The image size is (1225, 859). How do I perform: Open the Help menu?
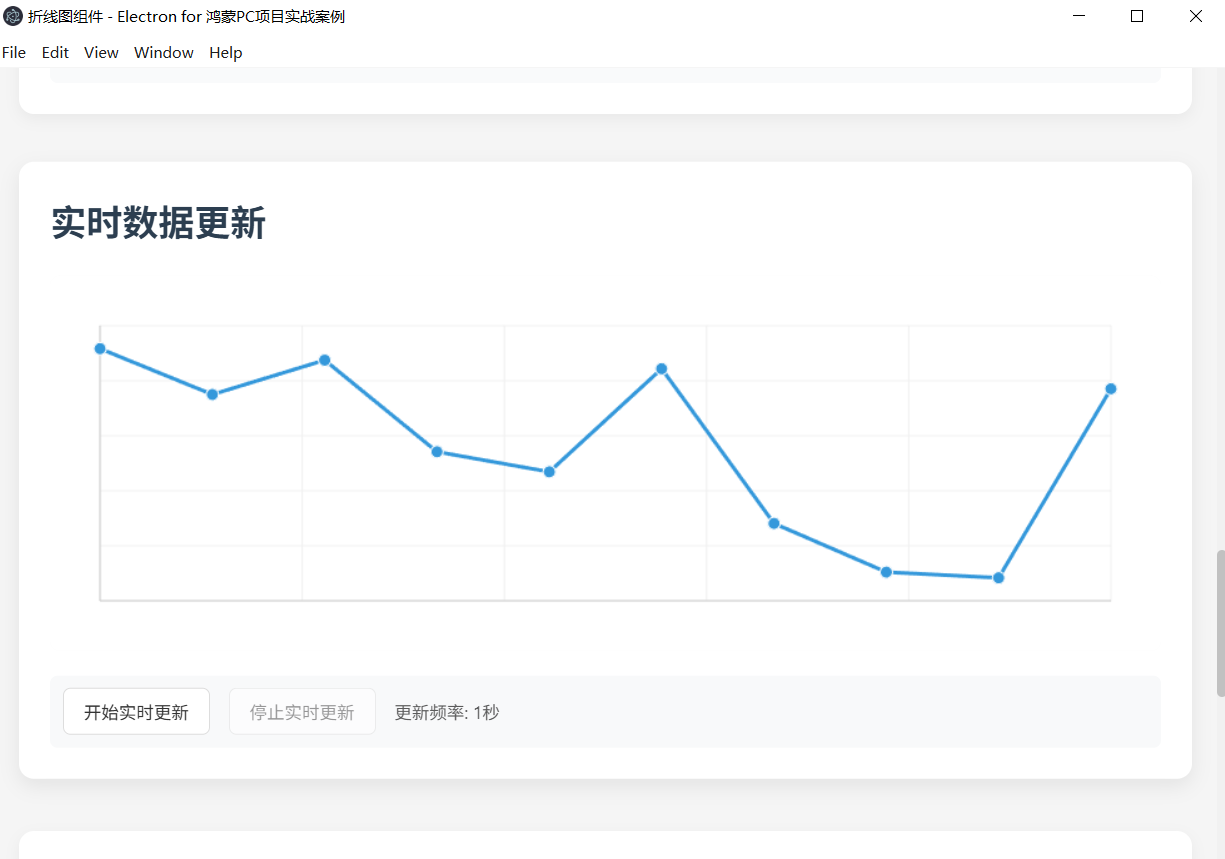pos(226,52)
